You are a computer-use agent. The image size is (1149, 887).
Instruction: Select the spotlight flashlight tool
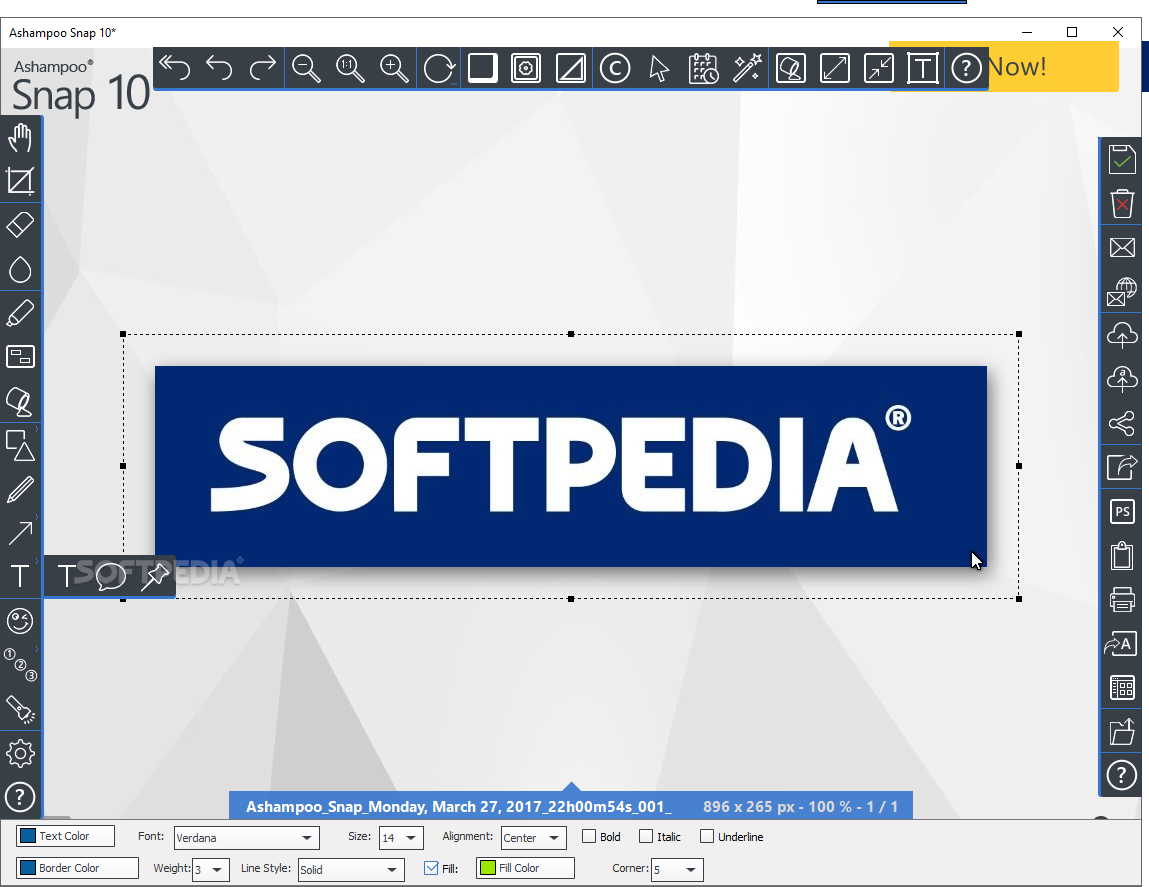coord(20,710)
